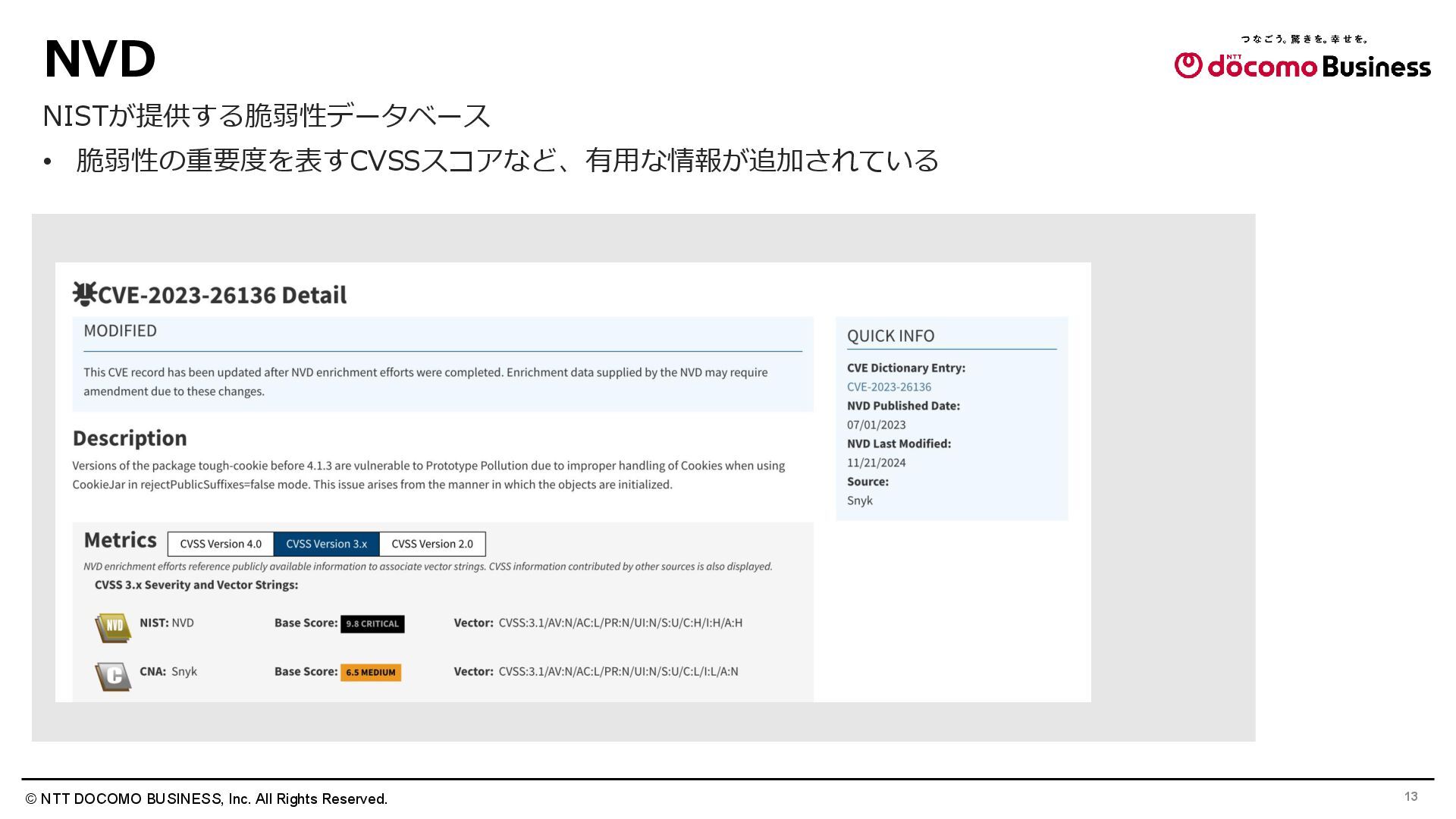Click the NIST: NVD source label
This screenshot has width=1456, height=819.
coord(167,623)
